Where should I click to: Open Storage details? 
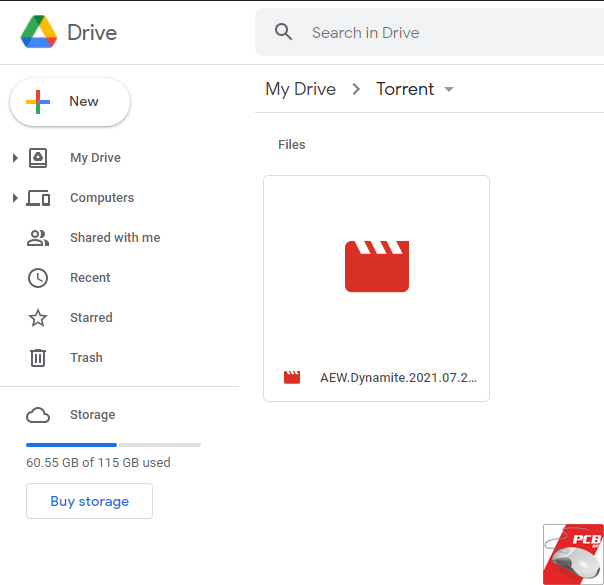pos(92,415)
